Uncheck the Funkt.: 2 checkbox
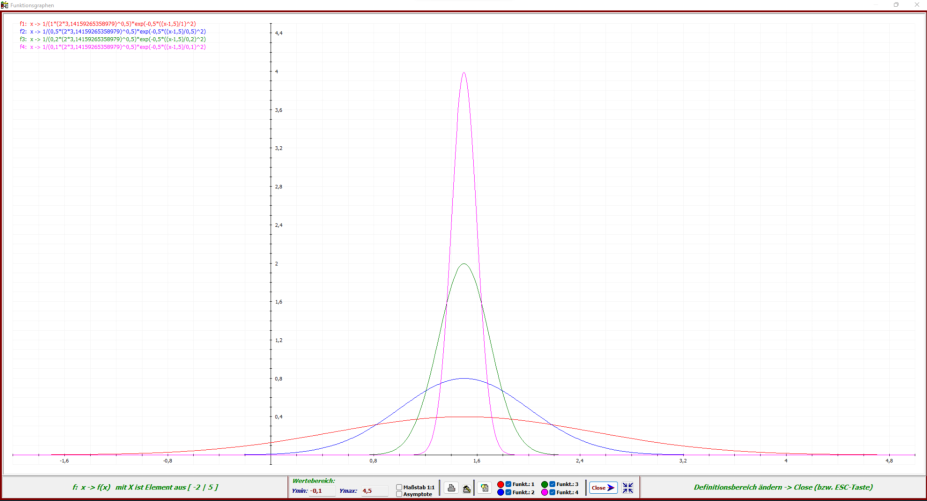The height and width of the screenshot is (501, 927). click(508, 493)
